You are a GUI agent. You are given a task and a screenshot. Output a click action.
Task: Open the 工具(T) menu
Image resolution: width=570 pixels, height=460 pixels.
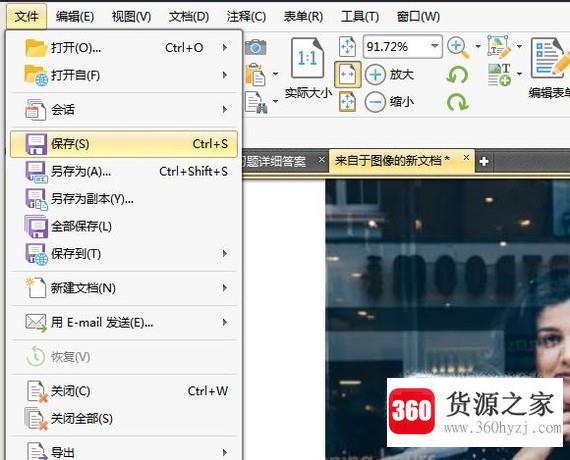[360, 16]
